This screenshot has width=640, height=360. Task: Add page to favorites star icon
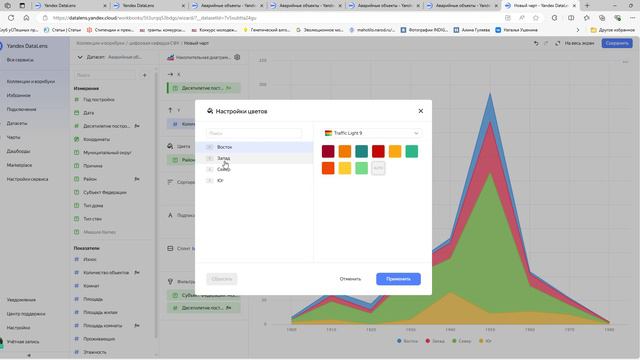coord(536,18)
